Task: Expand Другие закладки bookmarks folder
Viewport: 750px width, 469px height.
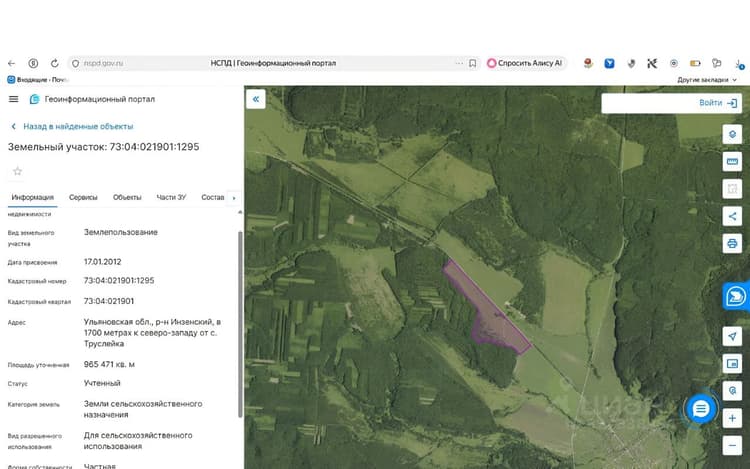Action: pos(706,80)
